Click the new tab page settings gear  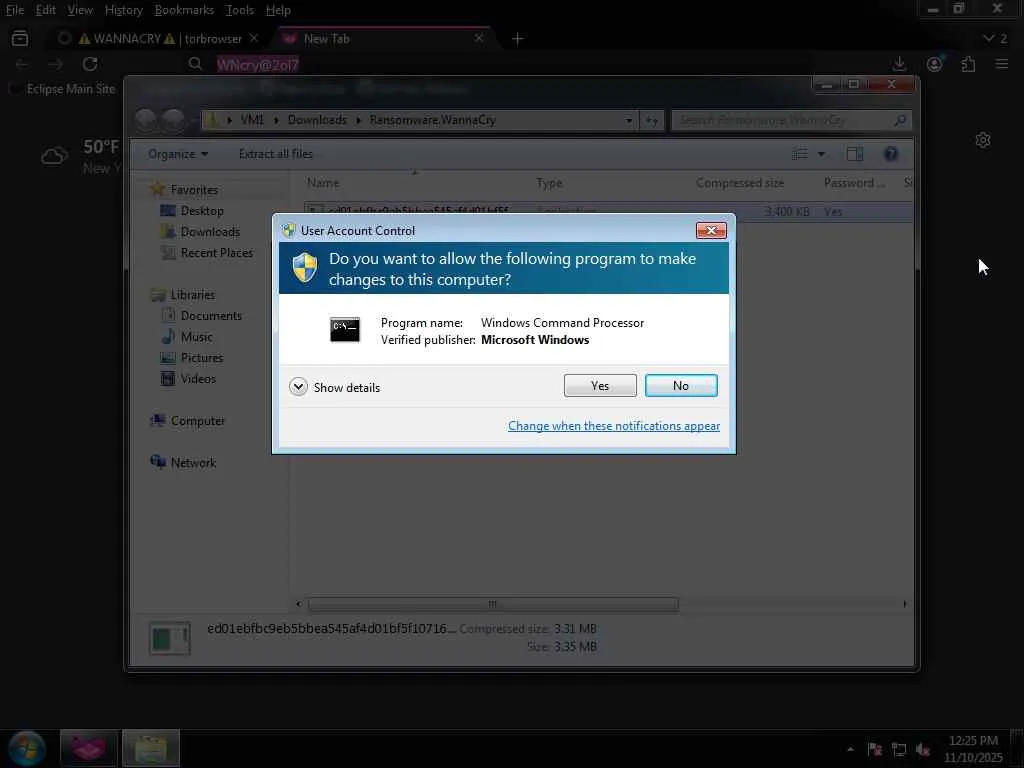pos(983,140)
